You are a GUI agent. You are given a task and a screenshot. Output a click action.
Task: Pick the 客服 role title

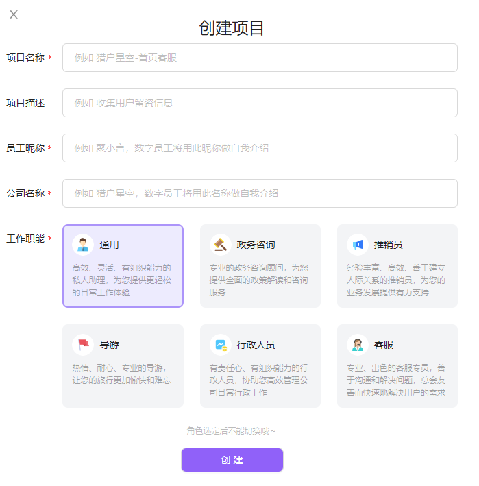coord(383,345)
